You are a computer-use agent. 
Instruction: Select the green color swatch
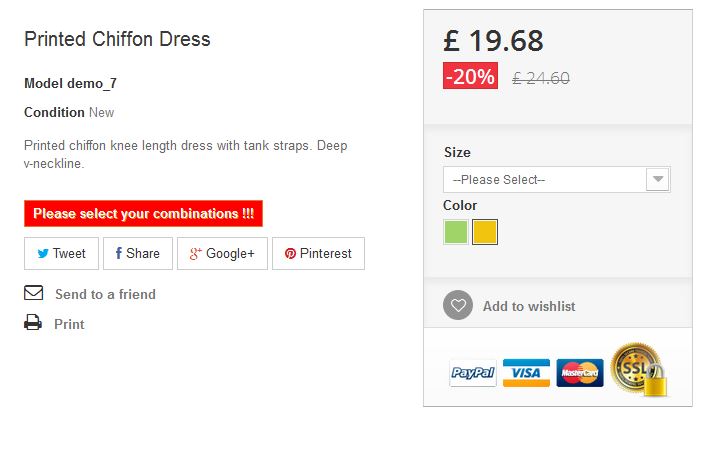point(456,232)
